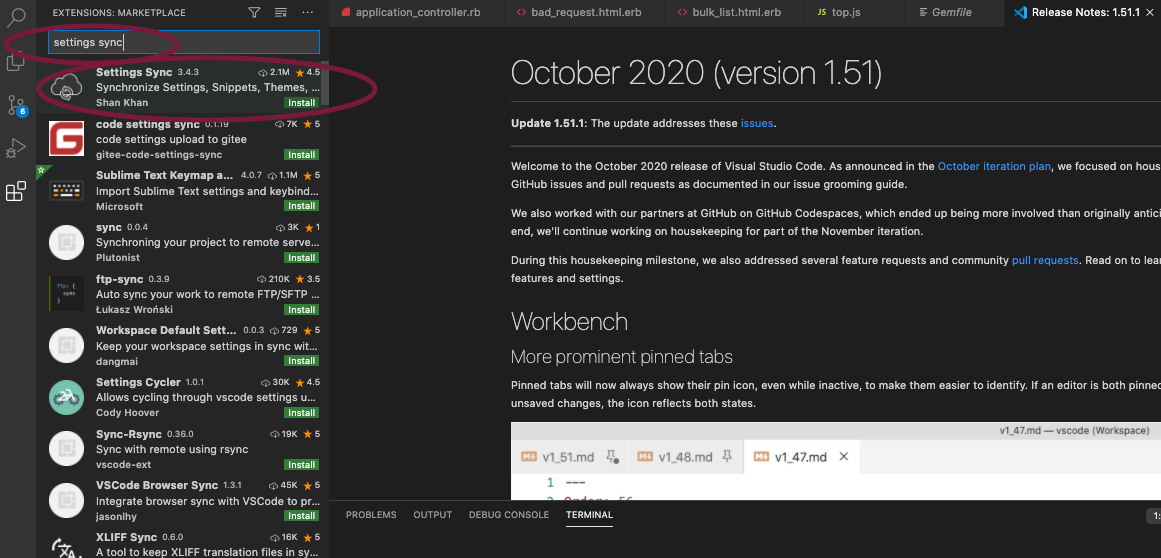Filter extensions with the funnel icon
Screen dimensions: 1161x558
click(x=254, y=13)
